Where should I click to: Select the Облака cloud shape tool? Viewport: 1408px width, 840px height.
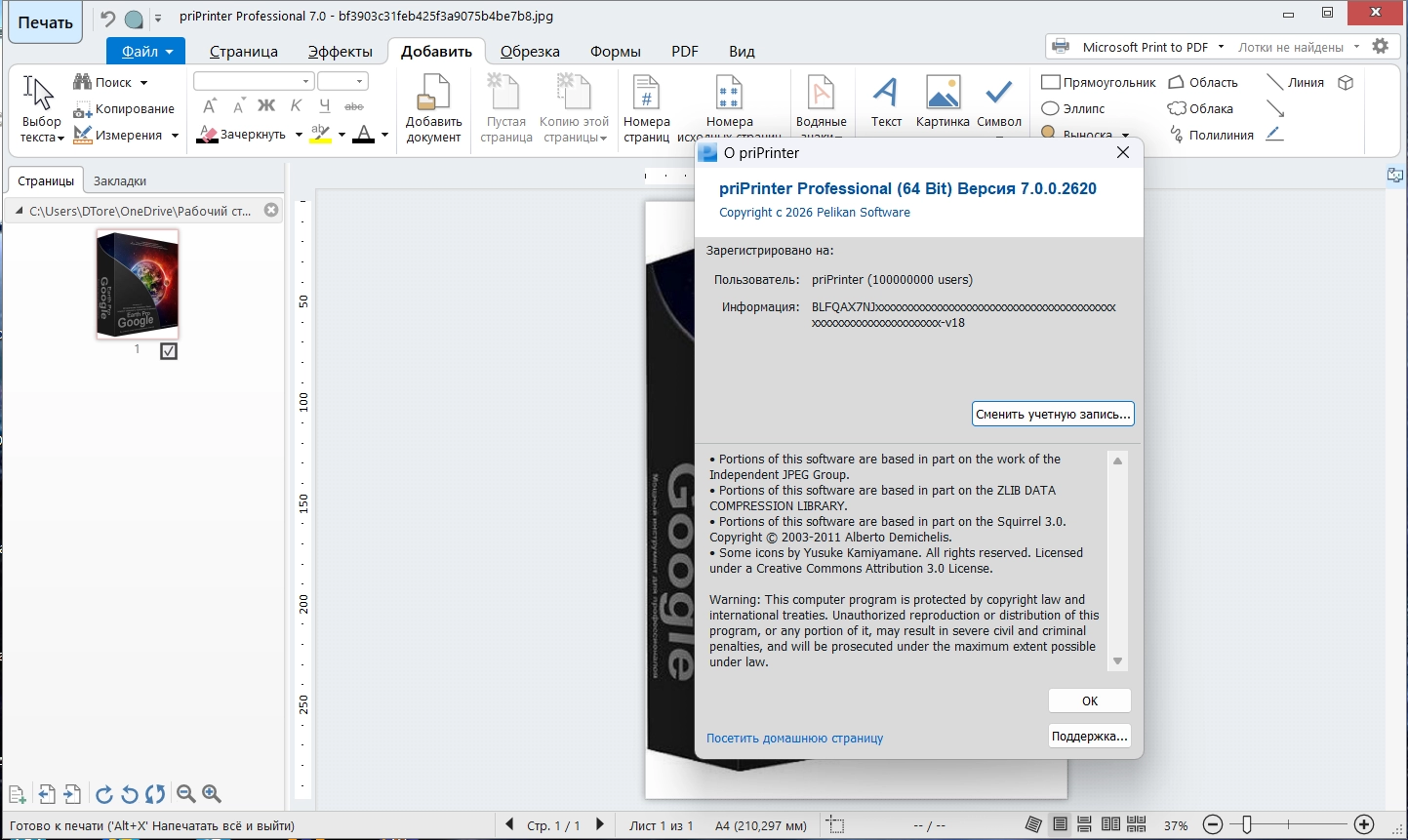pos(1201,108)
